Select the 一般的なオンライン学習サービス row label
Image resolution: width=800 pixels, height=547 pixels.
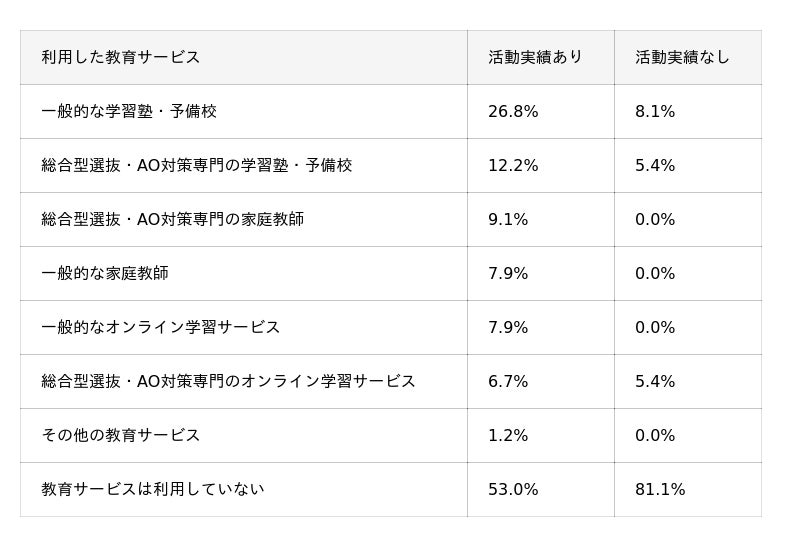click(x=161, y=328)
